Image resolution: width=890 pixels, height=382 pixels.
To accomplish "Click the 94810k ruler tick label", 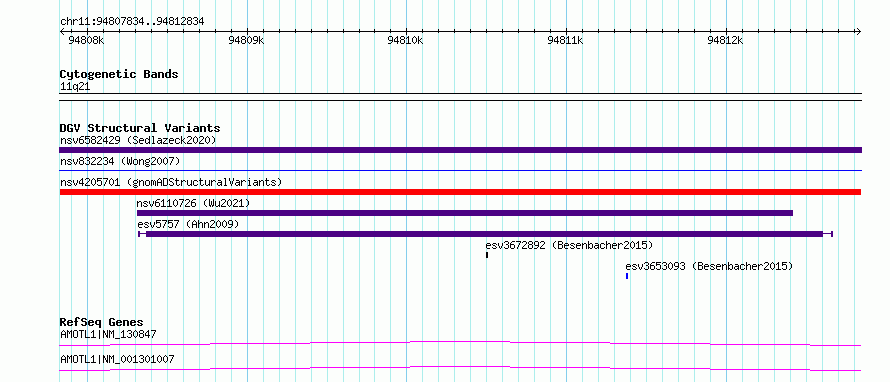I will coord(405,40).
